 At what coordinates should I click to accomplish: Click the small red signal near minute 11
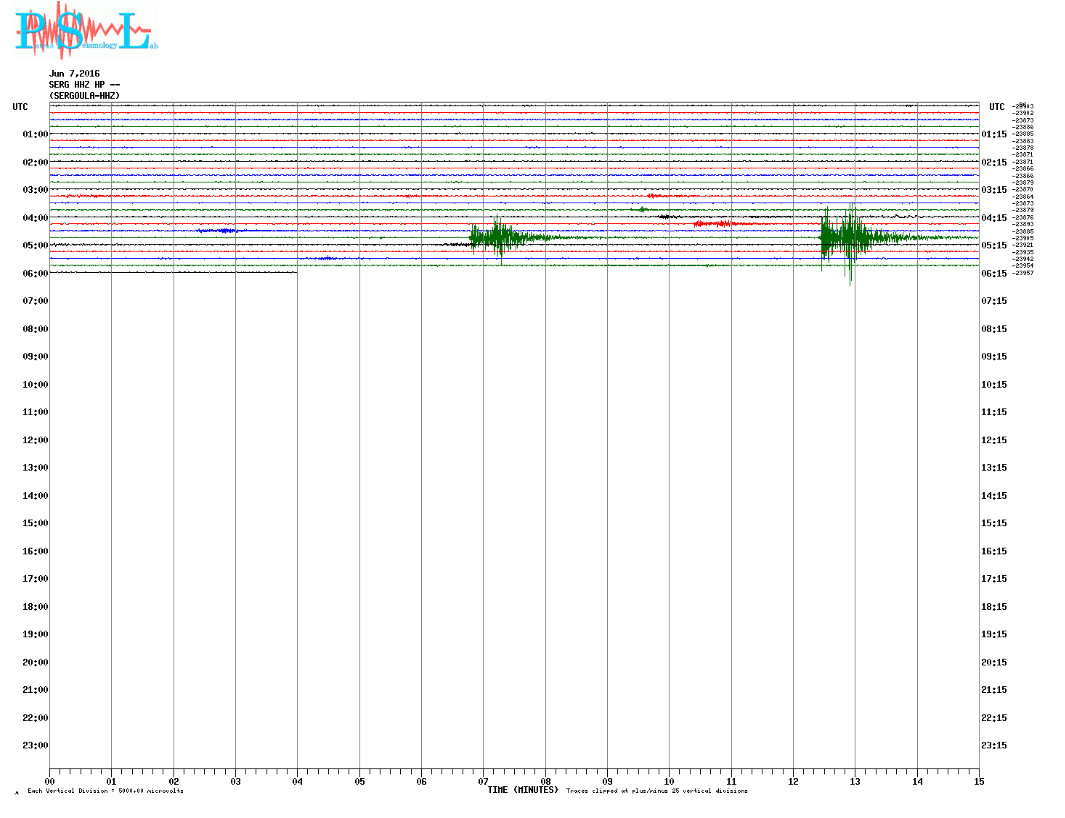point(715,223)
